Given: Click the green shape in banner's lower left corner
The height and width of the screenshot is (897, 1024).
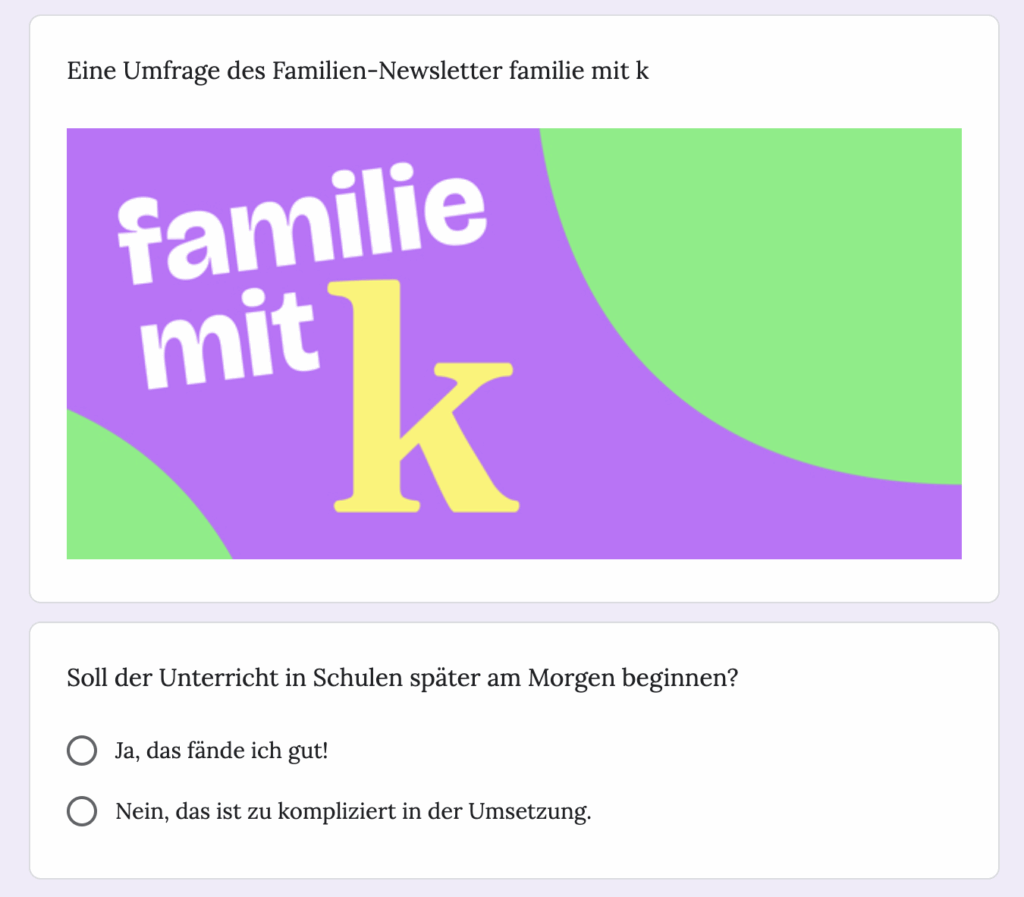Looking at the screenshot, I should pyautogui.click(x=130, y=500).
